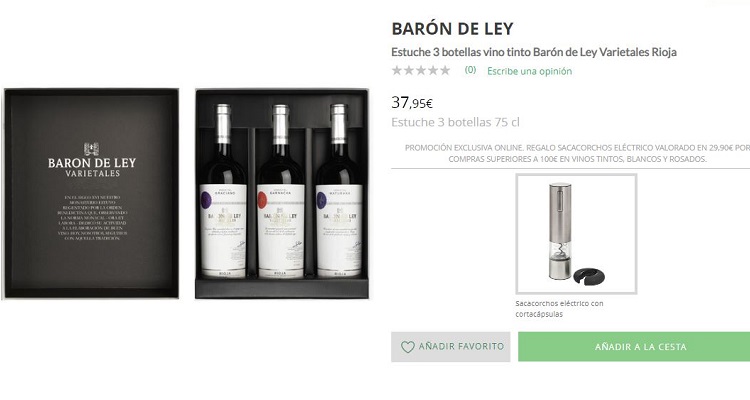Click the review count (0)
Viewport: 750px width, 400px height.
(x=470, y=70)
